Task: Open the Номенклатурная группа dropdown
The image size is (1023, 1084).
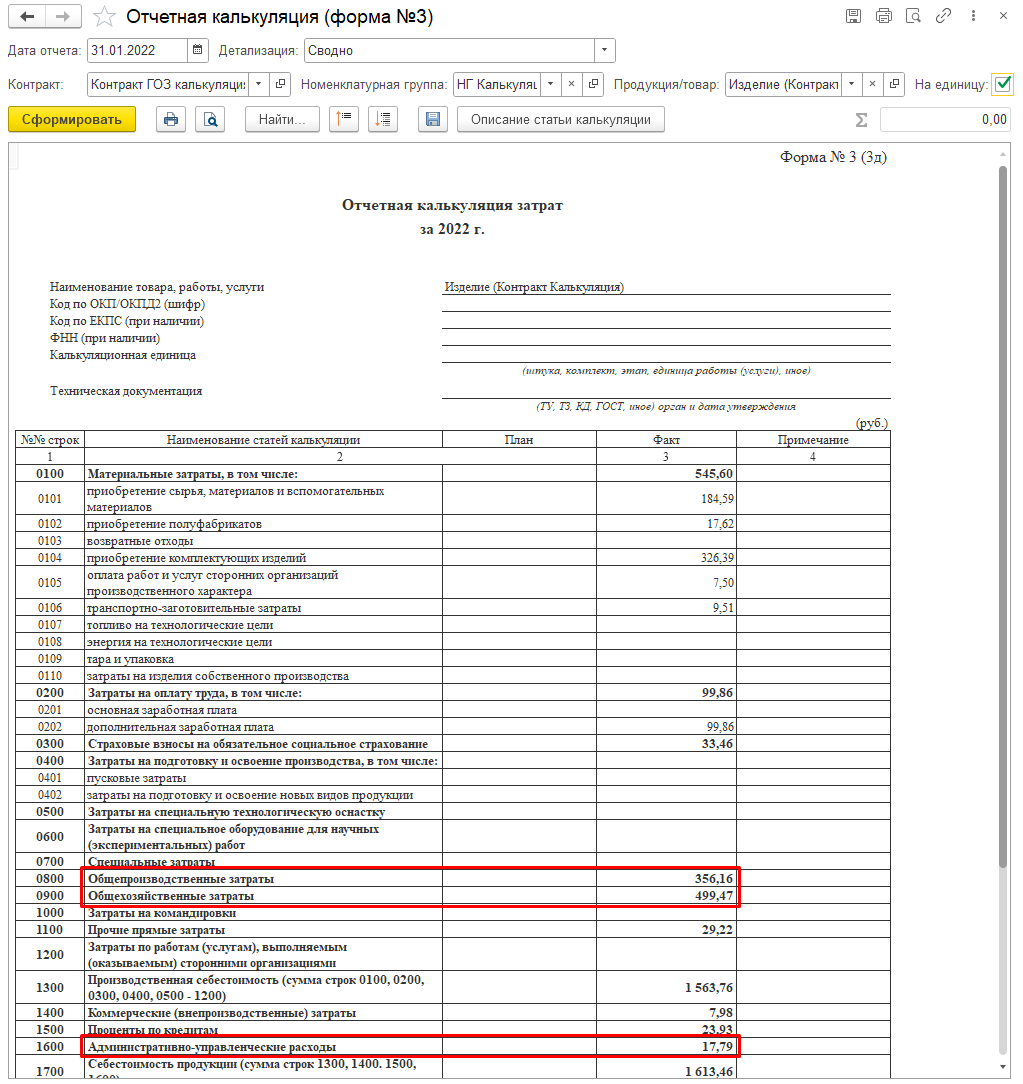Action: click(549, 85)
